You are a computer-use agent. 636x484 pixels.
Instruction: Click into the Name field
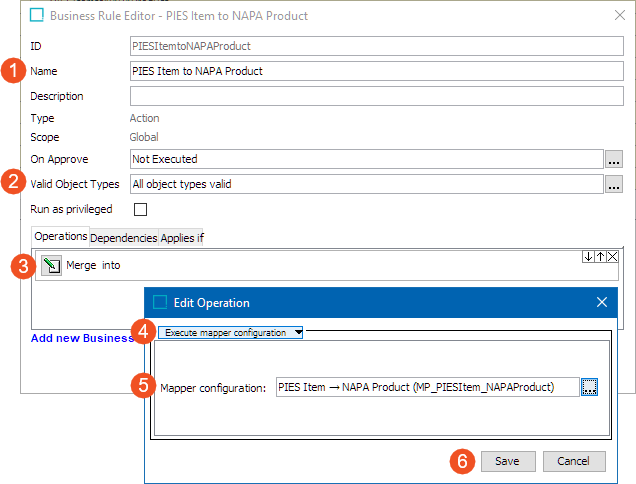coord(377,71)
